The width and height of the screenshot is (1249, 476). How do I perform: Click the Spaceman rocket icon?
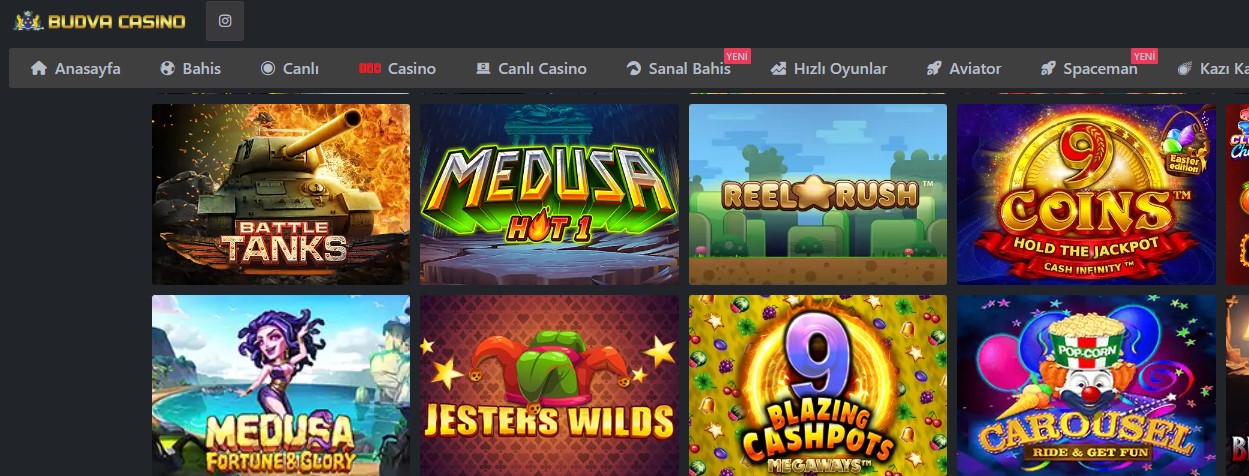tap(1048, 69)
